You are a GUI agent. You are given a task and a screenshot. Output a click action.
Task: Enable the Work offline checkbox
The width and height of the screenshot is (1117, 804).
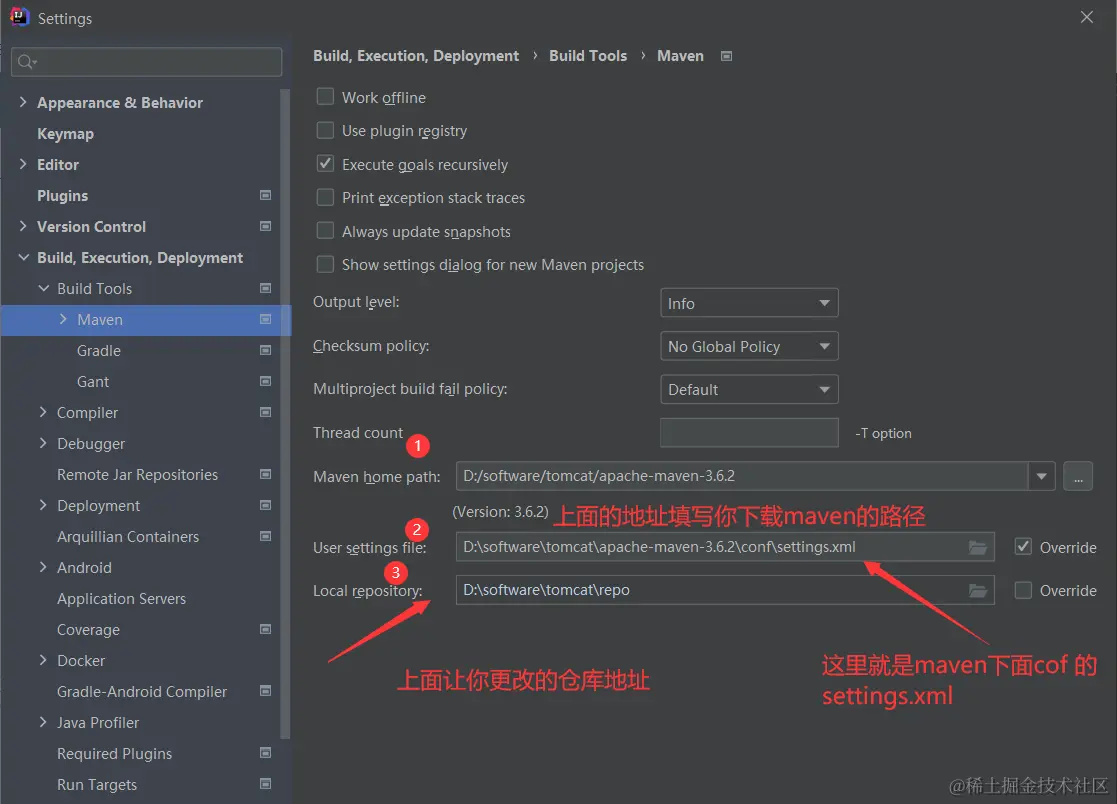(325, 96)
